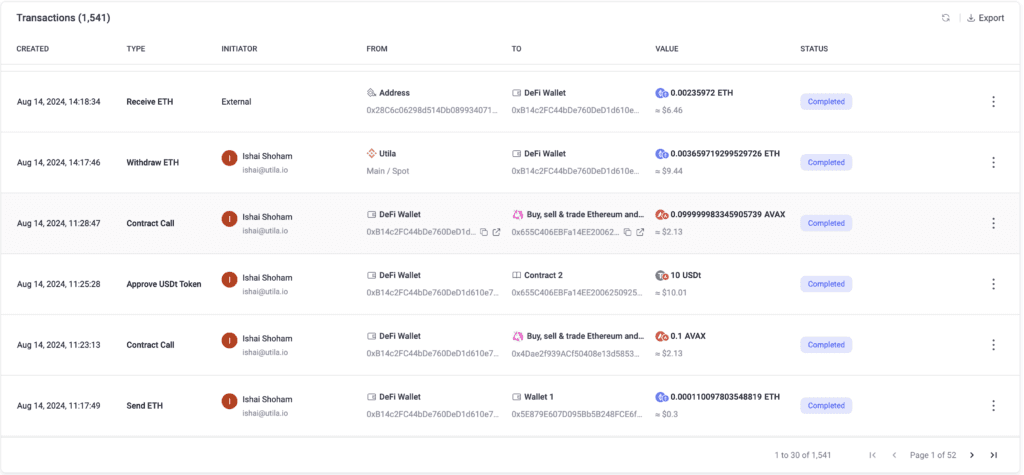Jump to the first page of transactions

click(x=872, y=455)
